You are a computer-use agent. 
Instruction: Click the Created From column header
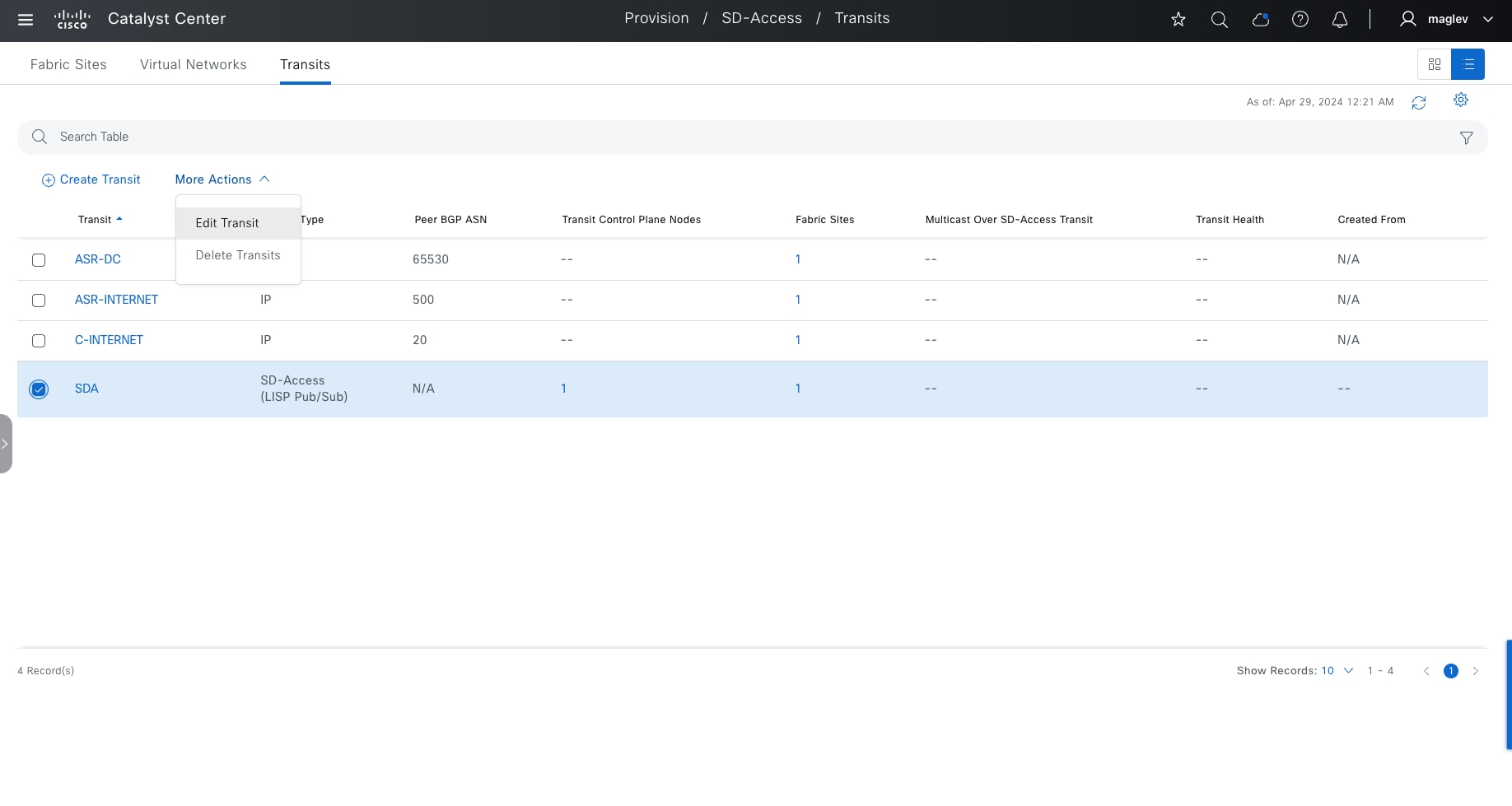click(1371, 220)
